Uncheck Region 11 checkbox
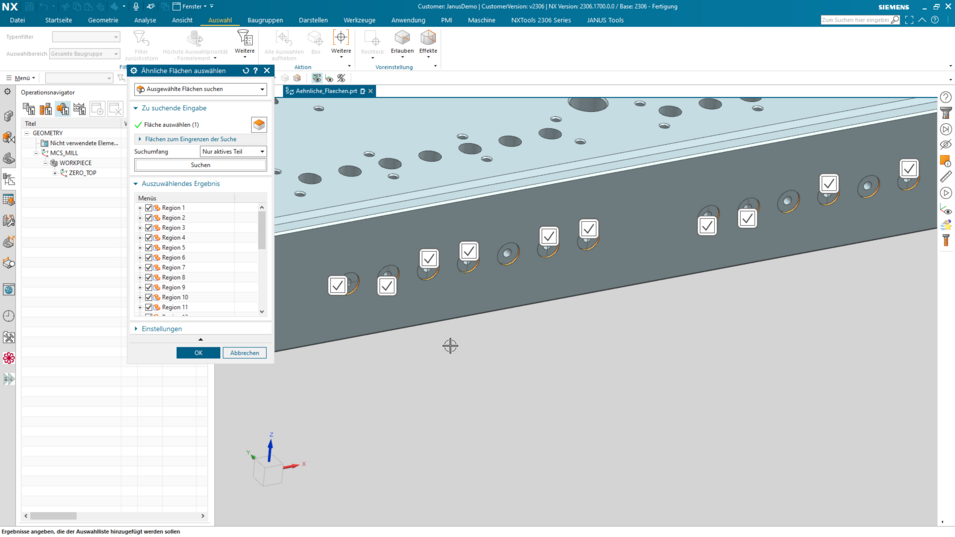The width and height of the screenshot is (955, 537). [x=149, y=307]
